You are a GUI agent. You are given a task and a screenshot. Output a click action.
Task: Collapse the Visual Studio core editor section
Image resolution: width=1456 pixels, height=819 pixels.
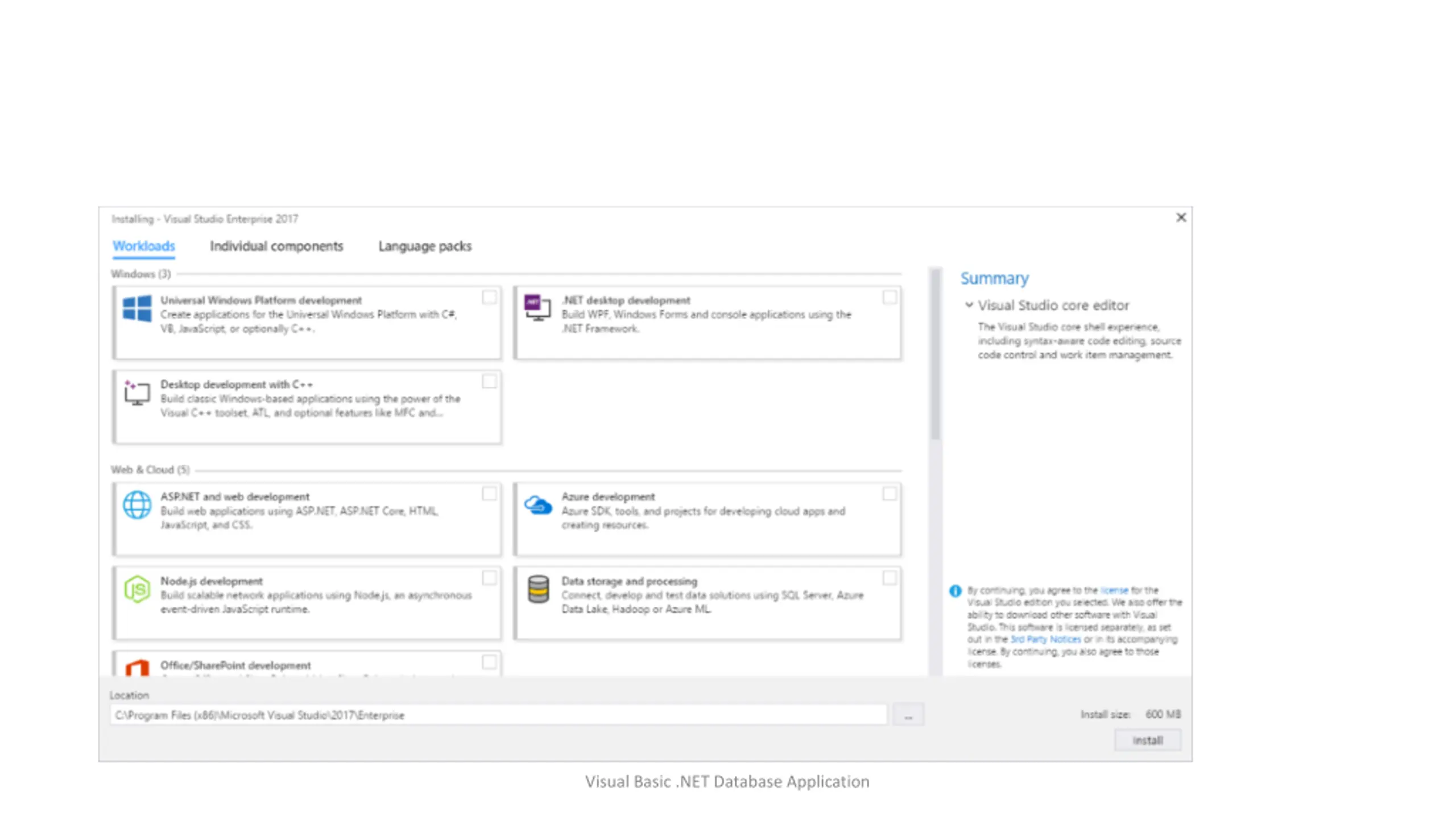coord(969,305)
